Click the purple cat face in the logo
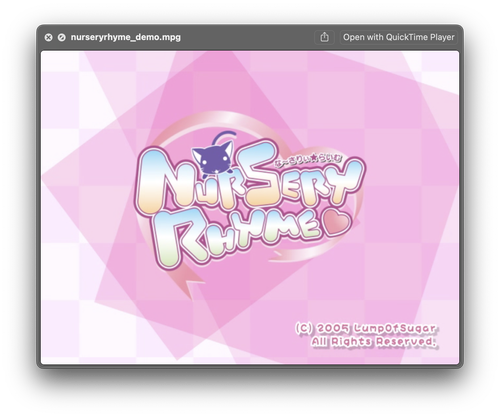The height and width of the screenshot is (417, 500). 213,158
